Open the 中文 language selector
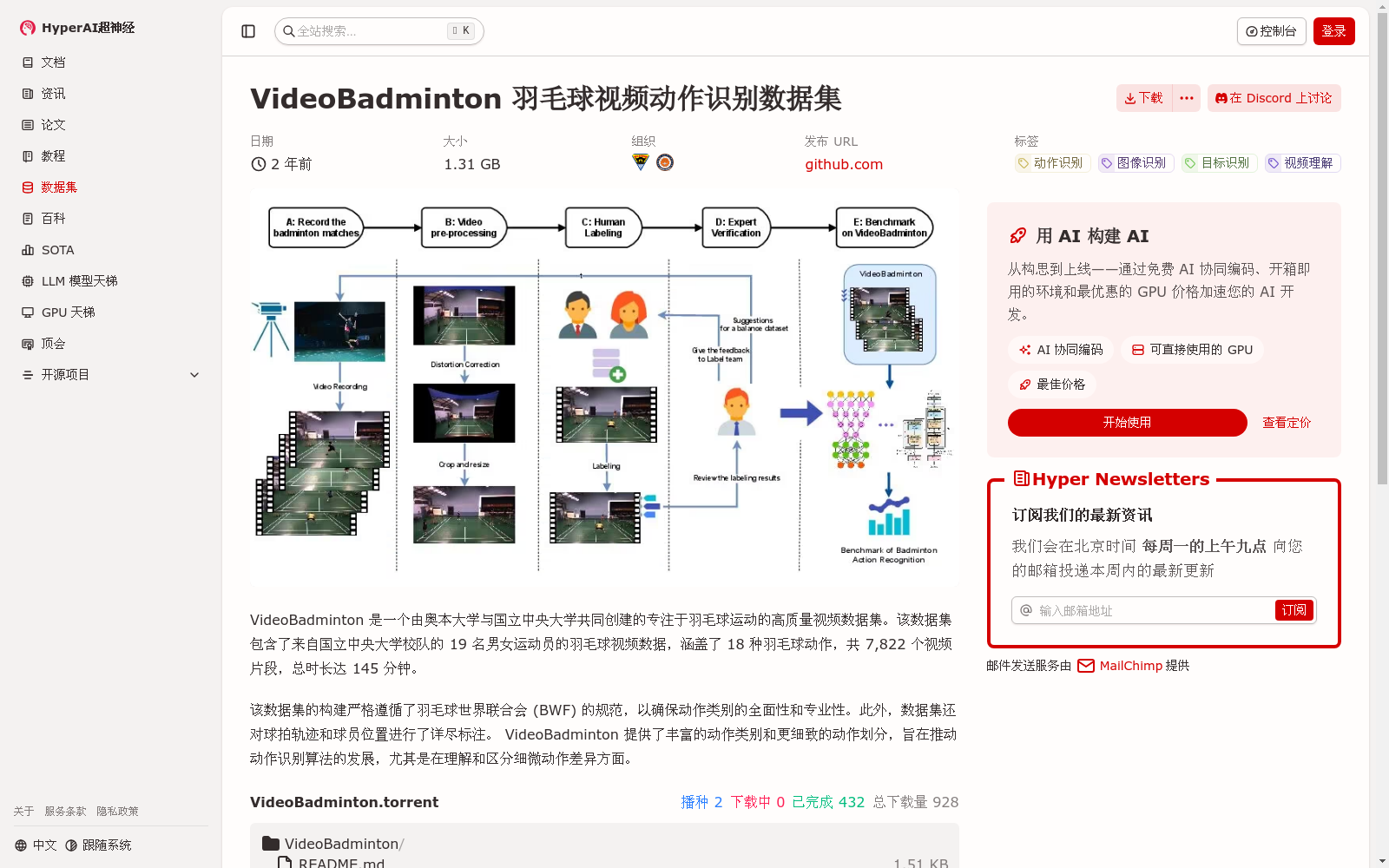 tap(36, 845)
